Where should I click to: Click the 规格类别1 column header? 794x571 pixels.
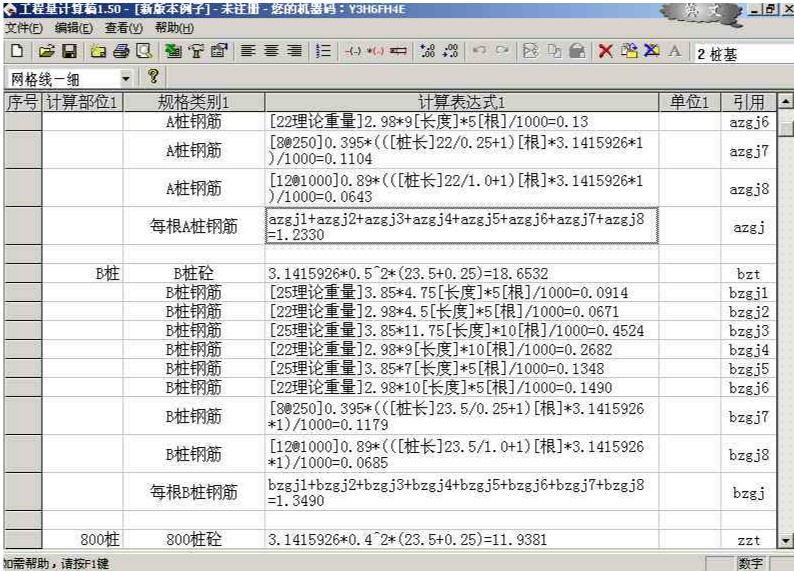[x=193, y=102]
